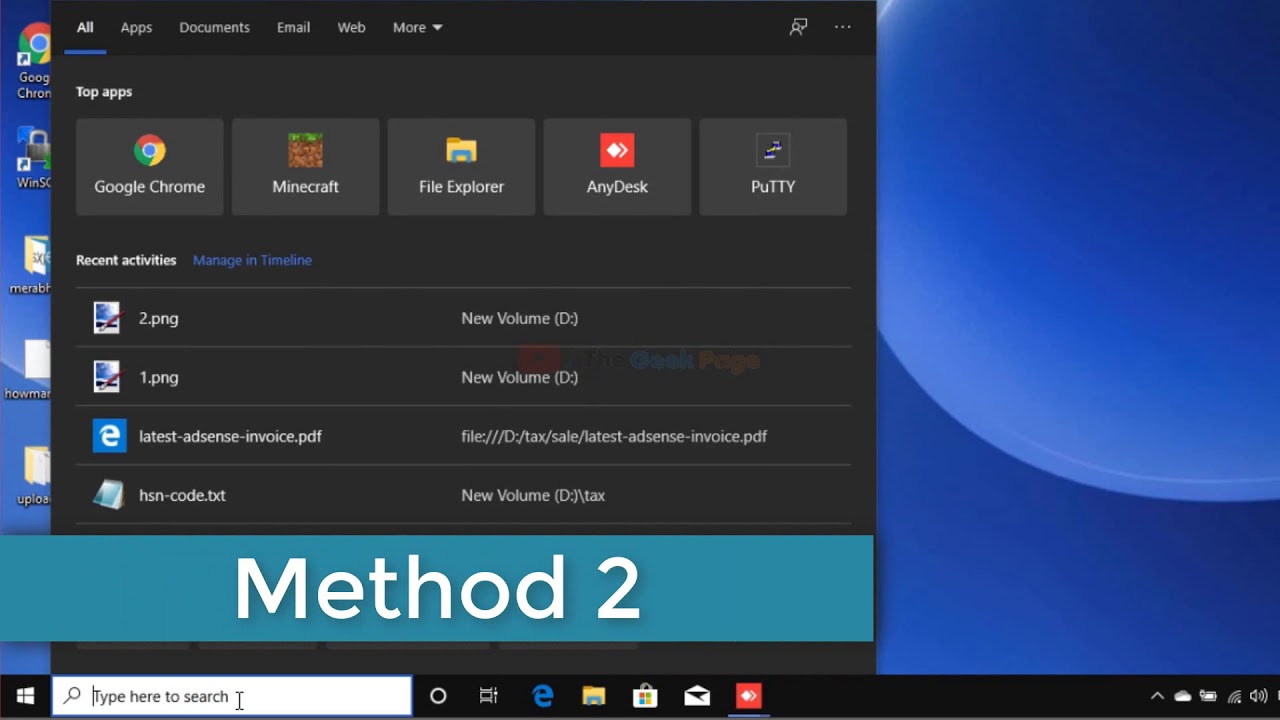Open PuTTY from Top apps
Screen dimensions: 1280x720
(773, 167)
